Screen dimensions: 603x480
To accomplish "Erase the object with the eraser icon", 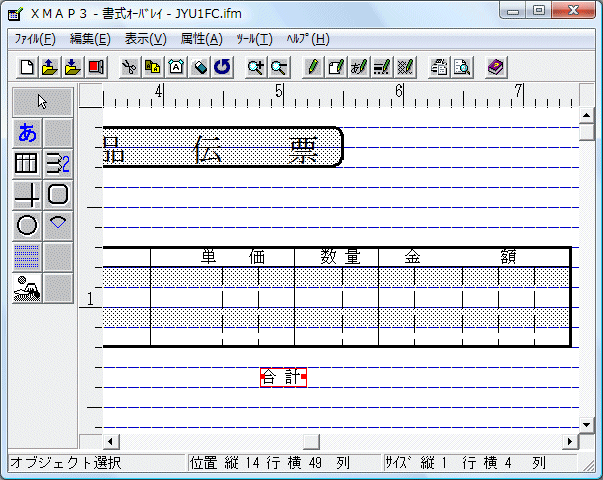I will pyautogui.click(x=199, y=67).
